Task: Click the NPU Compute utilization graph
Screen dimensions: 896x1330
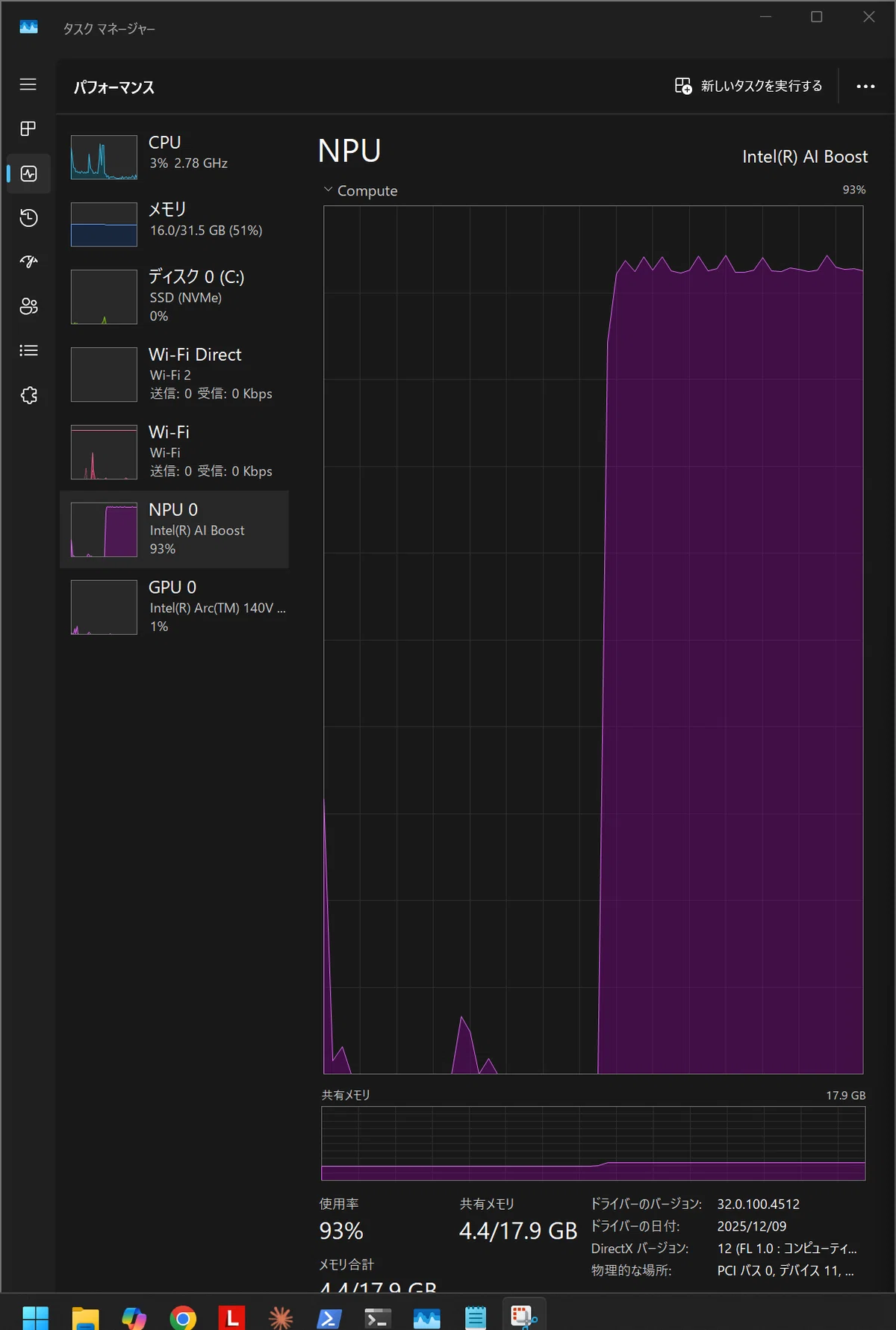Action: 594,640
